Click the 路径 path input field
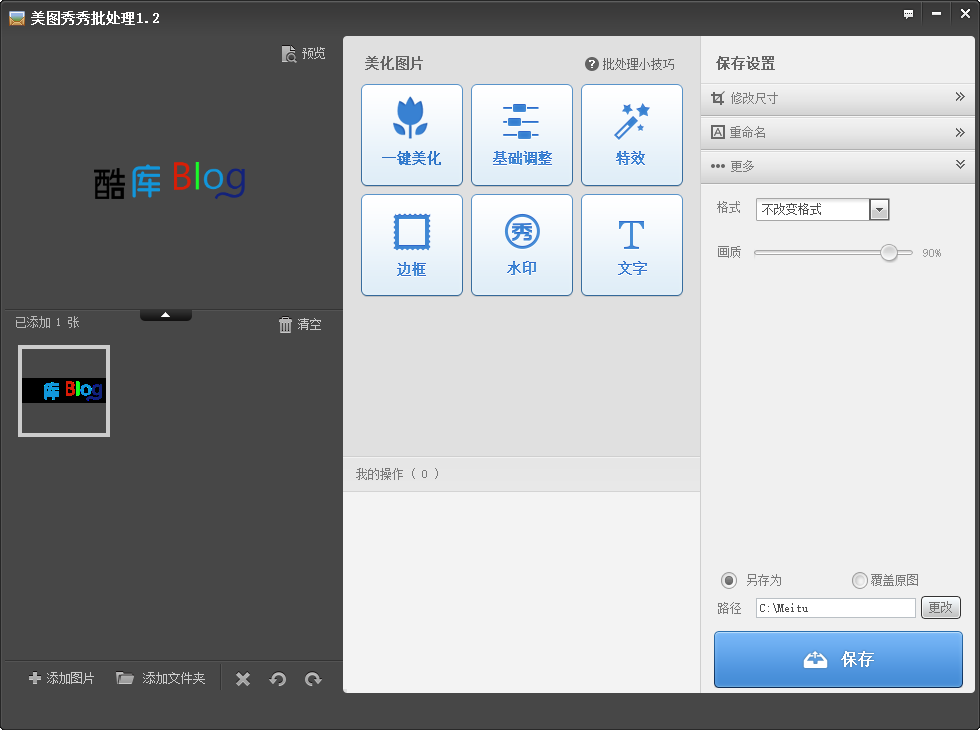Screen dimensions: 980x730 tap(836, 608)
